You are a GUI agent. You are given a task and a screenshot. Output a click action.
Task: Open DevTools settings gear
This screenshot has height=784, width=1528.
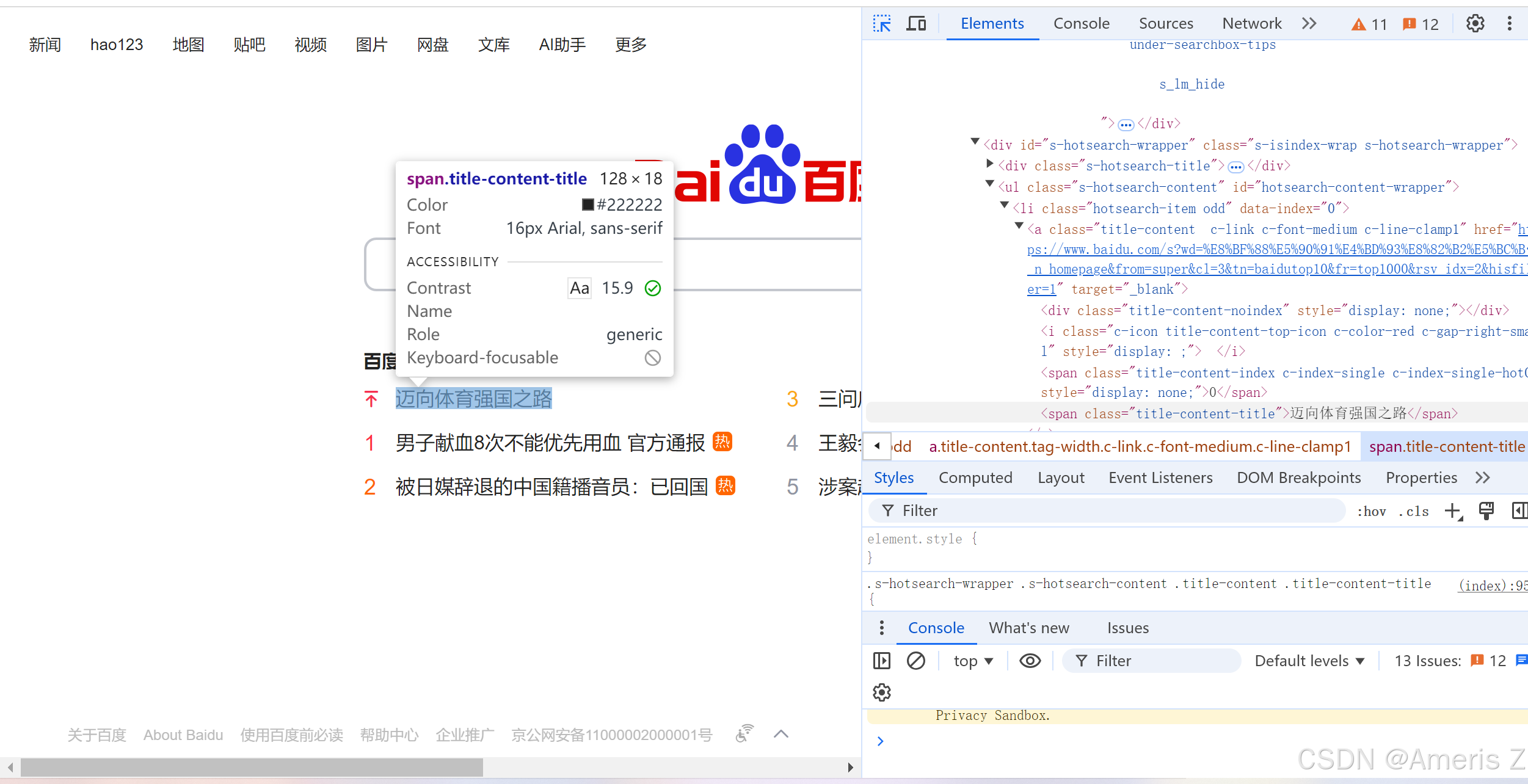pos(1475,24)
